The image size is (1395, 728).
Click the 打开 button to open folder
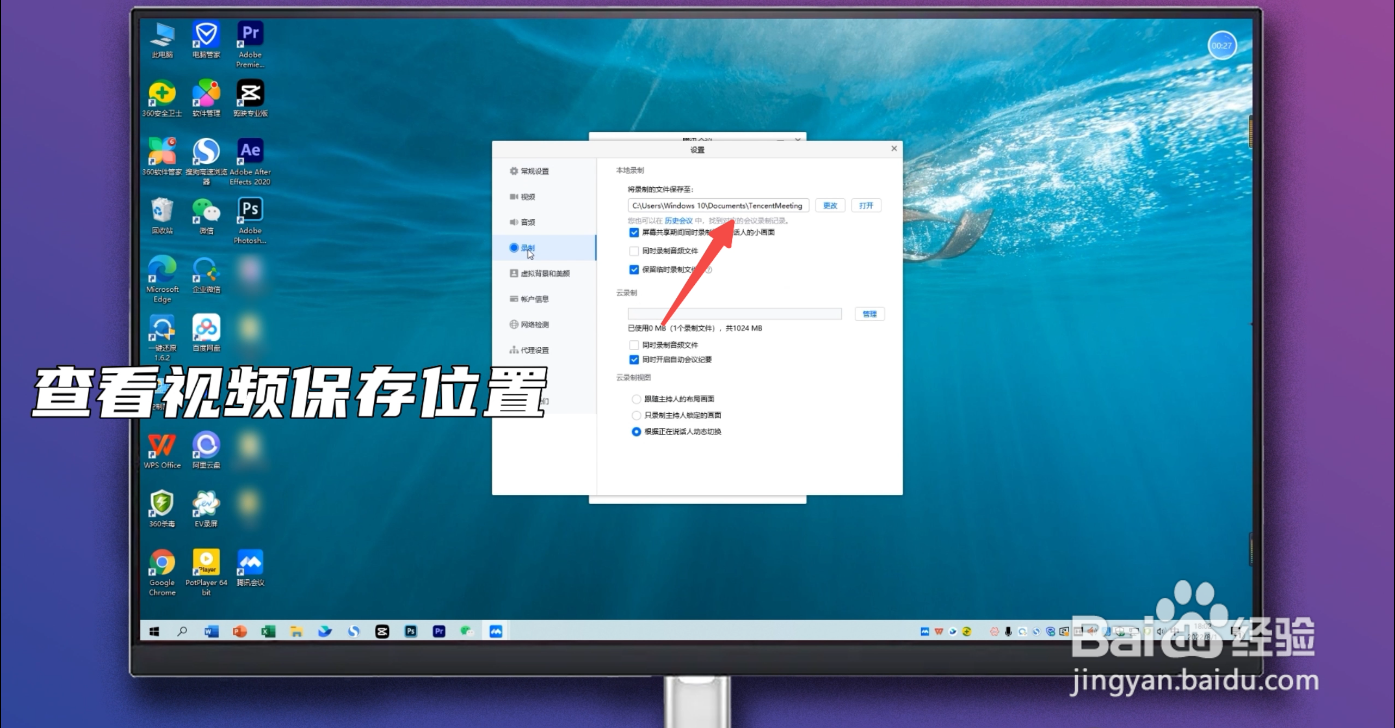coord(866,205)
